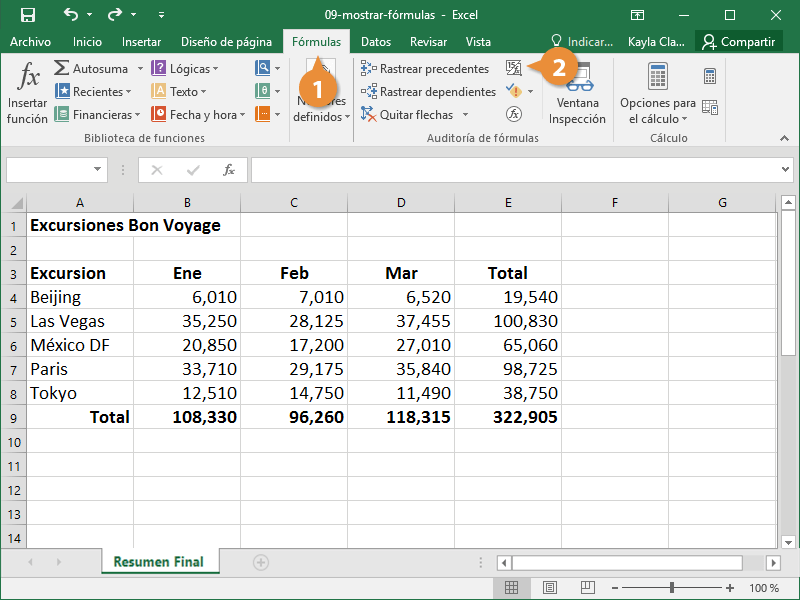Screen dimensions: 800x600
Task: Select the Resumen Final sheet tab
Action: point(158,563)
